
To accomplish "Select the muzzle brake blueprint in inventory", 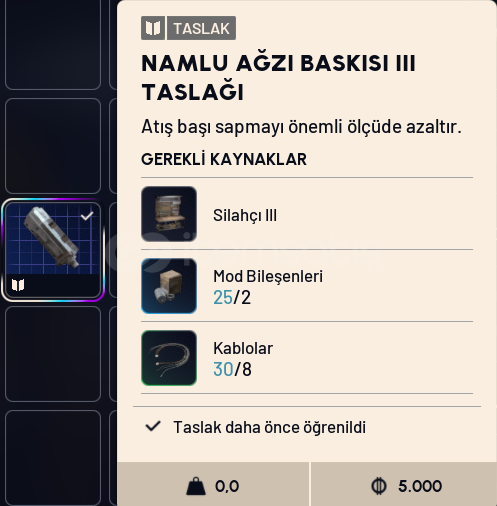I will tap(53, 250).
